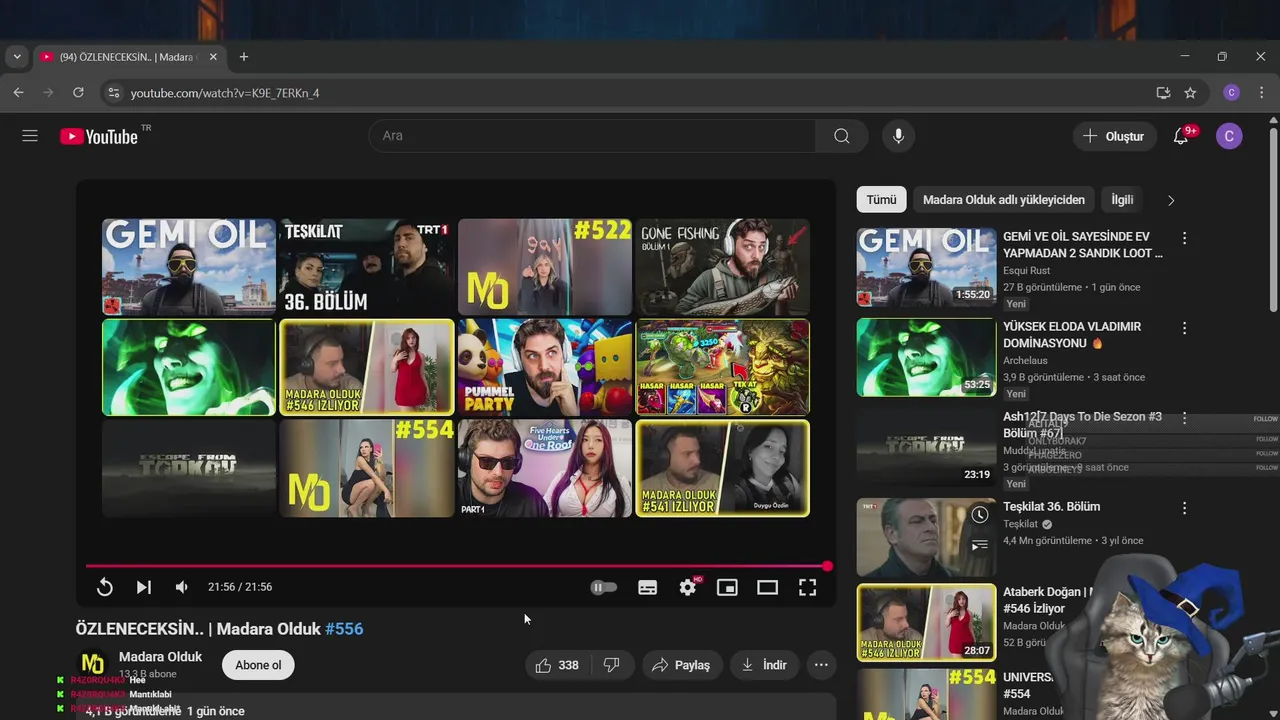Open the account avatar menu on YouTube
The image size is (1280, 720).
tap(1229, 136)
